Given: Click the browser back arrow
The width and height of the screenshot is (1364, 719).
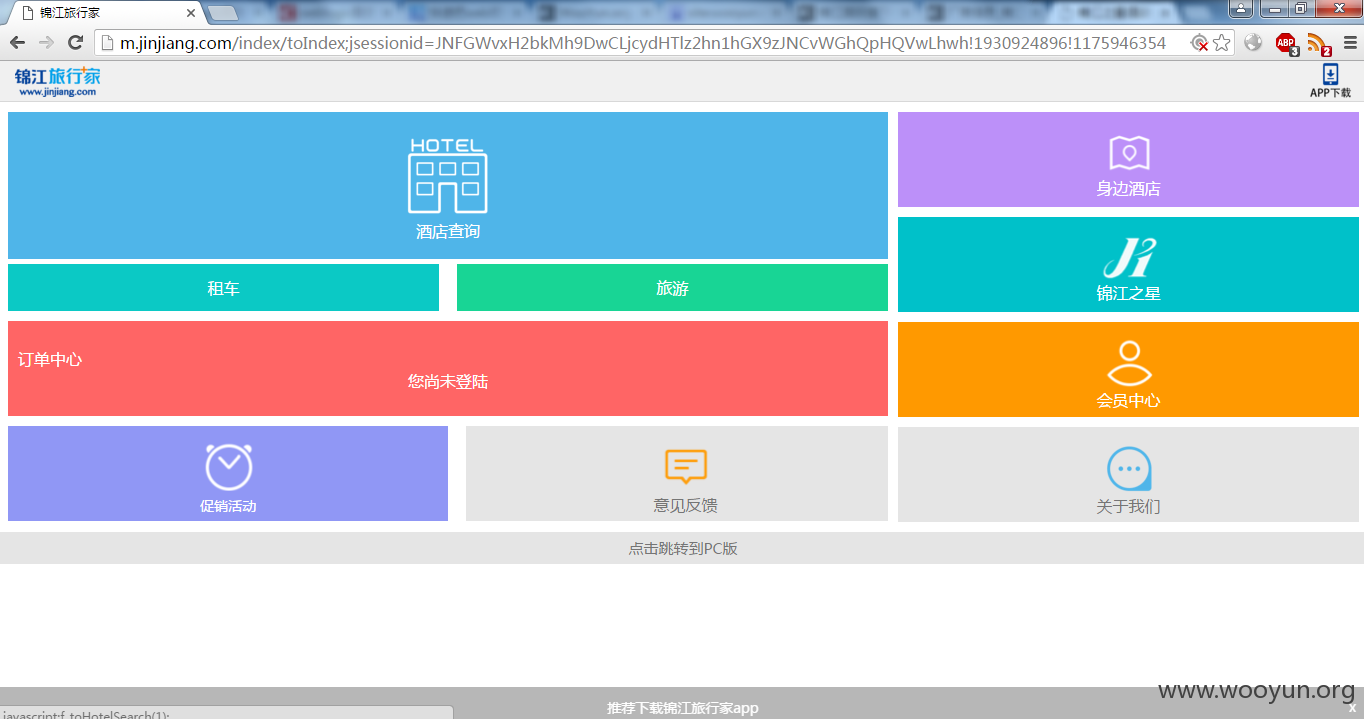Looking at the screenshot, I should [17, 43].
